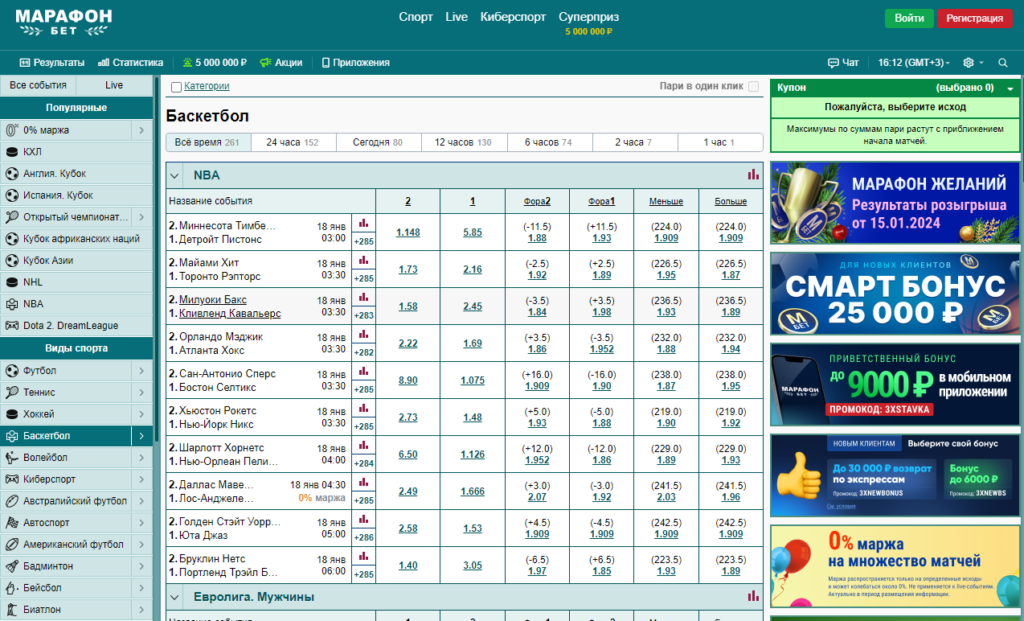Open the Милуоки Бакс match link
Screen dimensions: 1024x621
[x=213, y=300]
